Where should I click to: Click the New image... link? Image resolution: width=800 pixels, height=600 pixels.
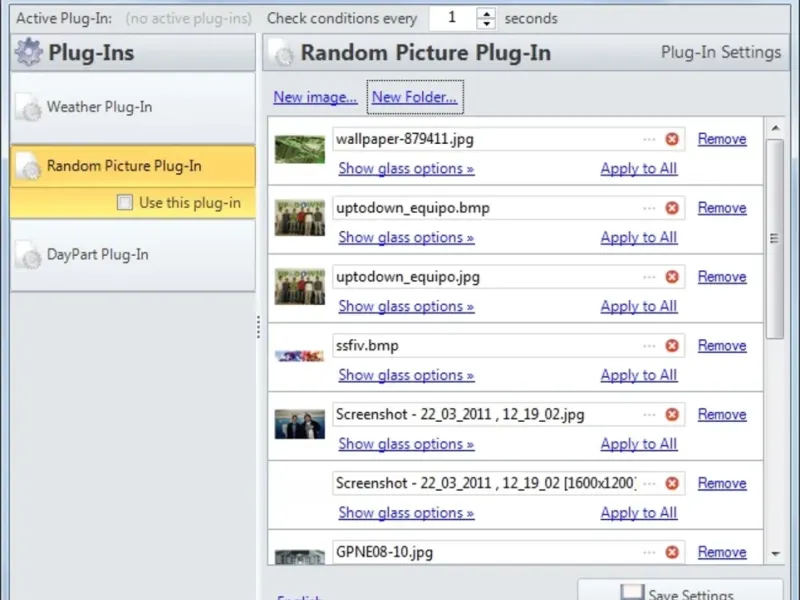(315, 97)
